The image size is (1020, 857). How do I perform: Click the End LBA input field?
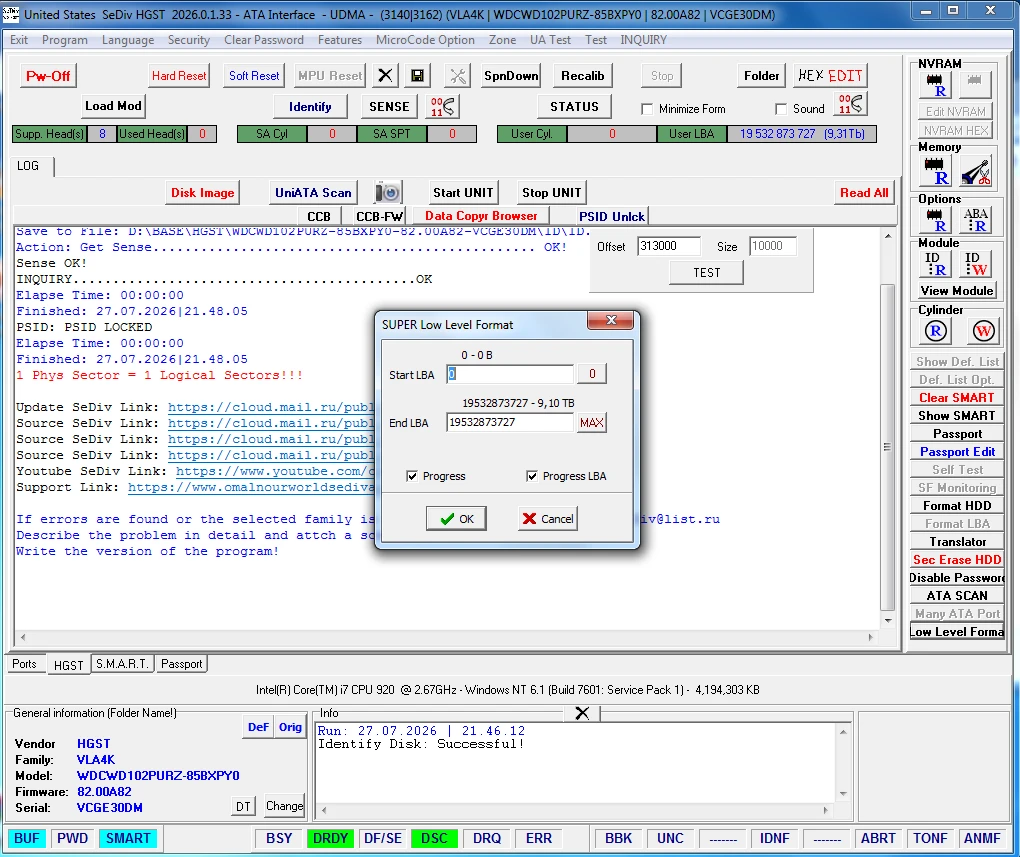pos(510,423)
